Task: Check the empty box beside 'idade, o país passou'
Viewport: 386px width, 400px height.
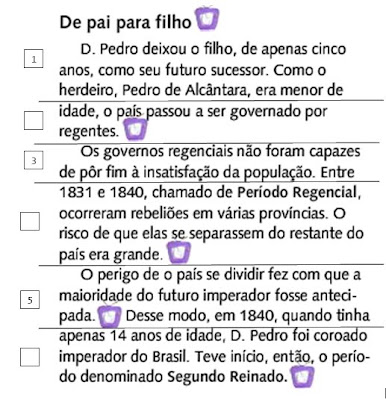Action: (x=34, y=120)
